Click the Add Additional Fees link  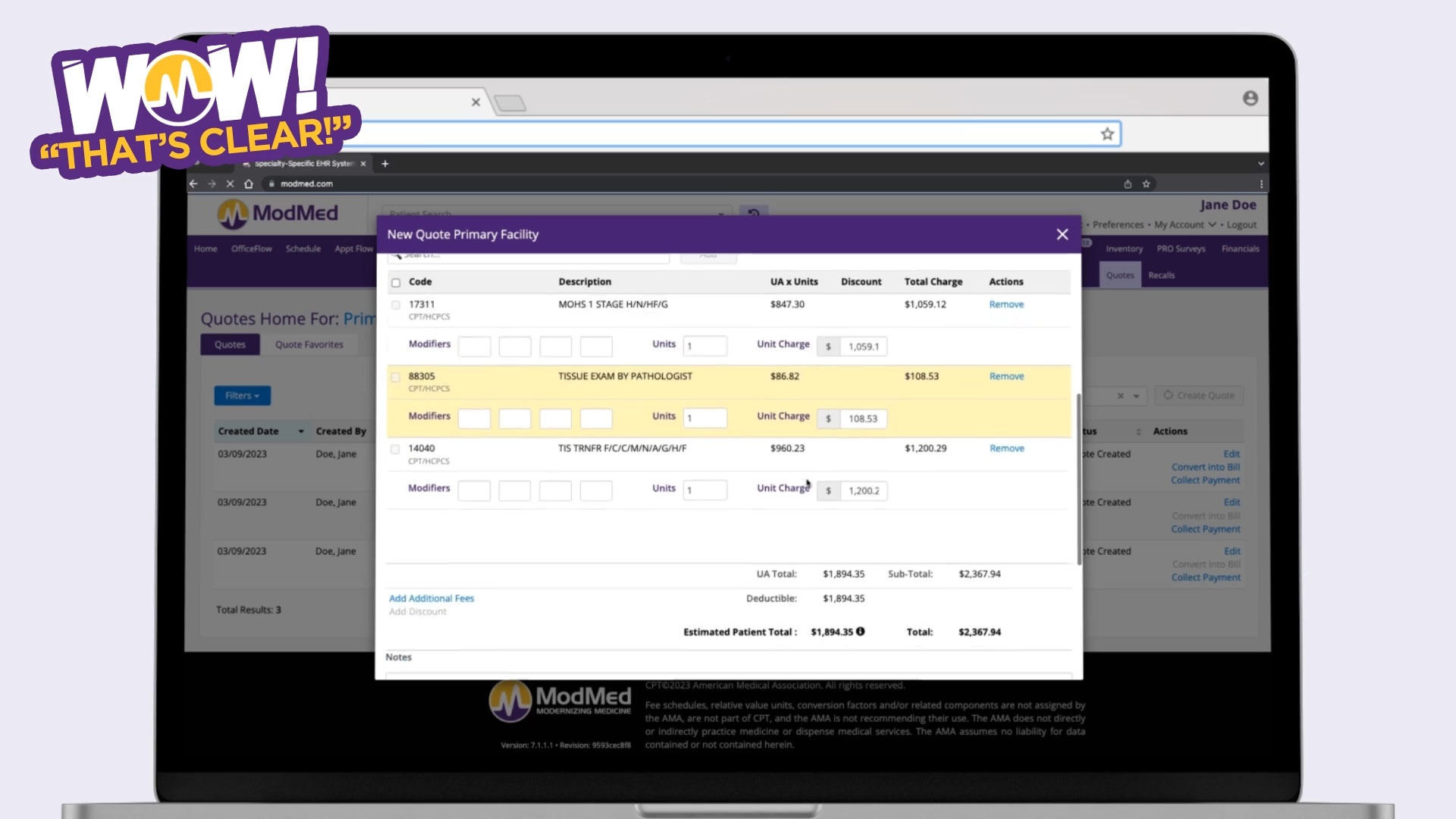click(x=431, y=598)
